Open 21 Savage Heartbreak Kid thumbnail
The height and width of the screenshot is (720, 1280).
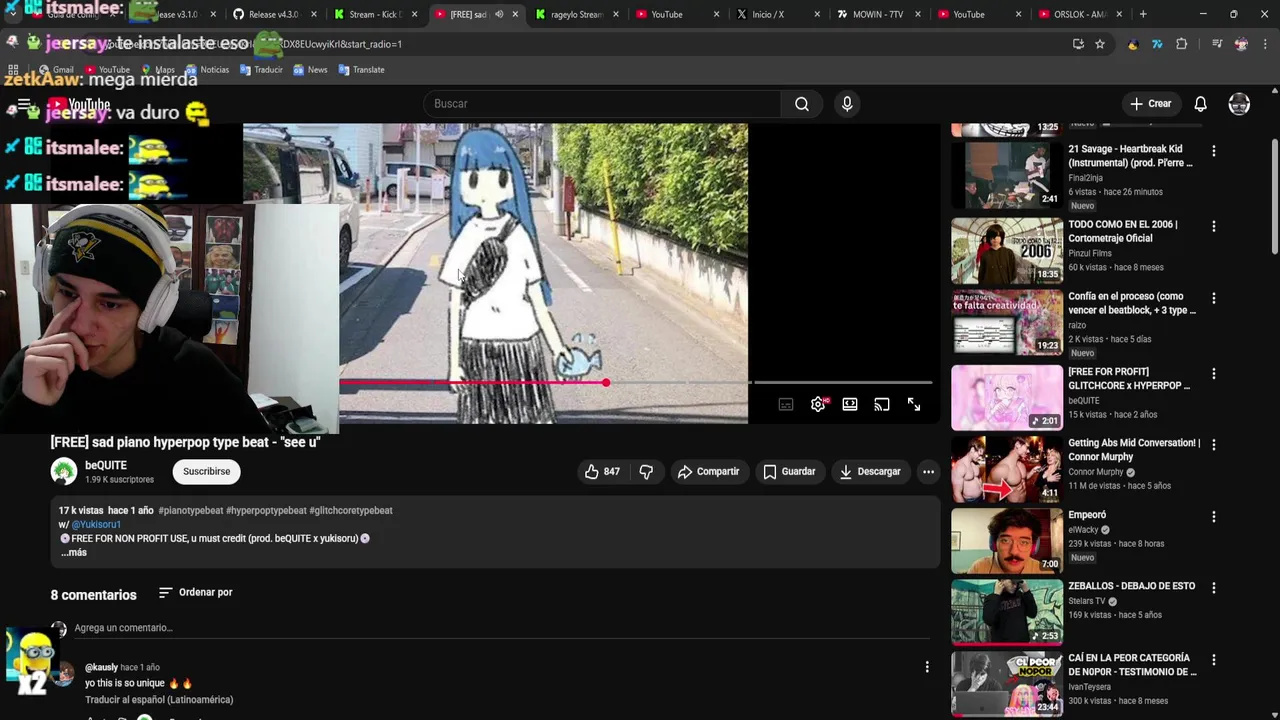click(x=1007, y=175)
